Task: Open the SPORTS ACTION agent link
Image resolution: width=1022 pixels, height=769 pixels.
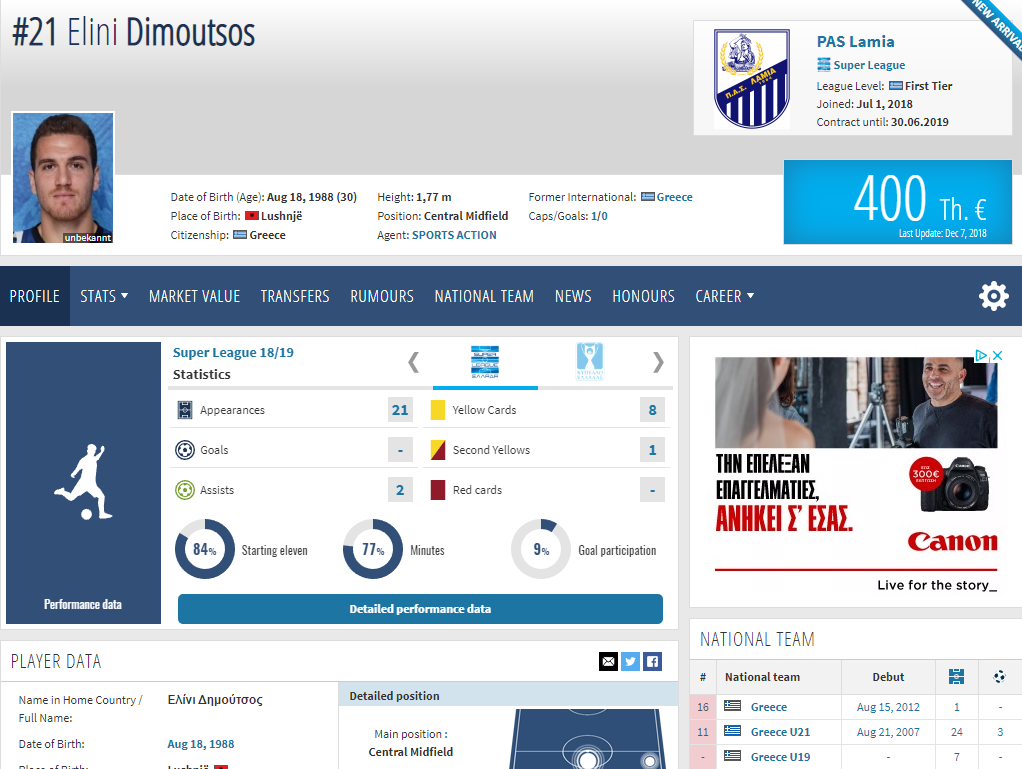Action: point(454,235)
